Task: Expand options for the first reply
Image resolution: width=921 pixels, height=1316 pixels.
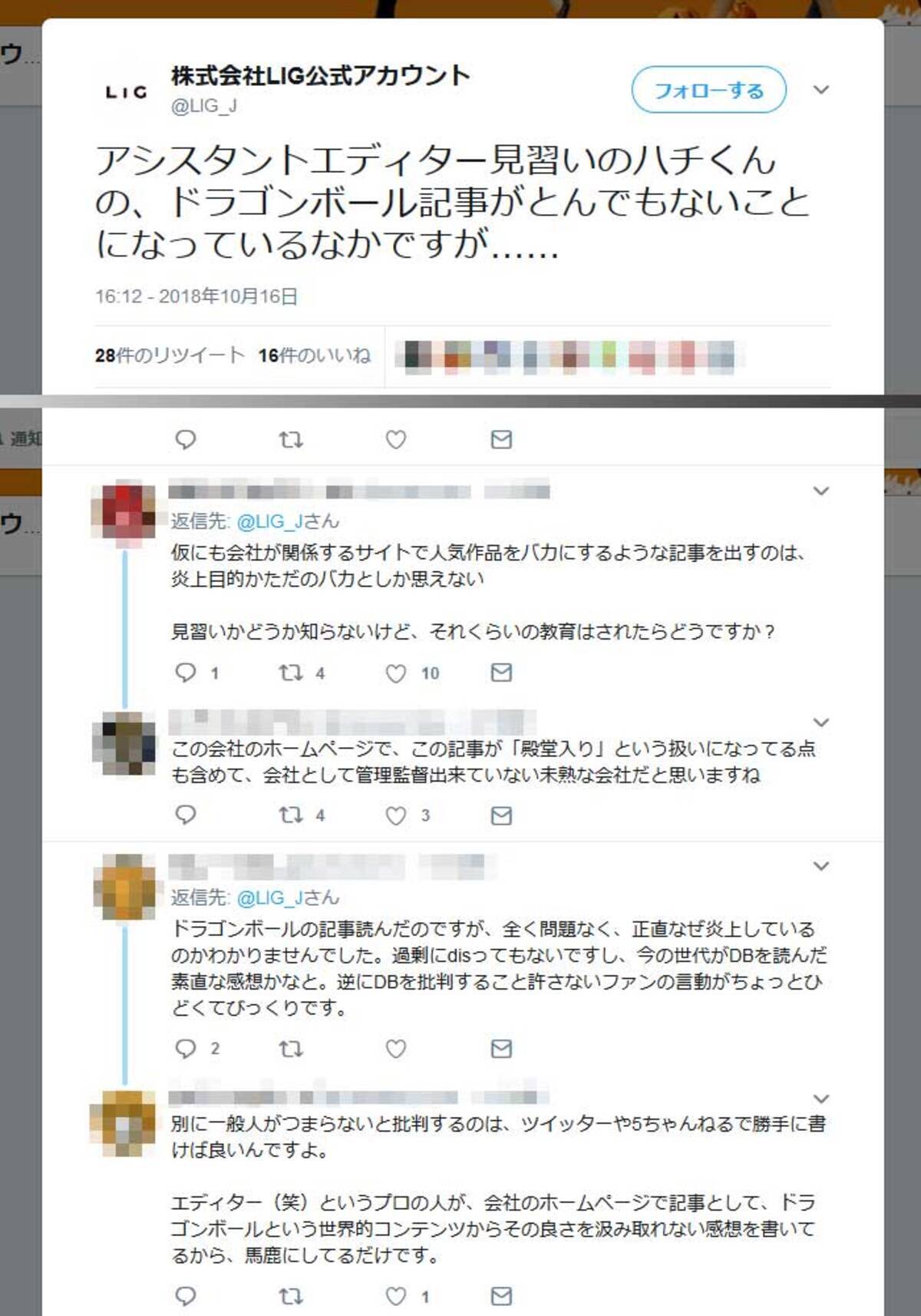Action: [821, 491]
